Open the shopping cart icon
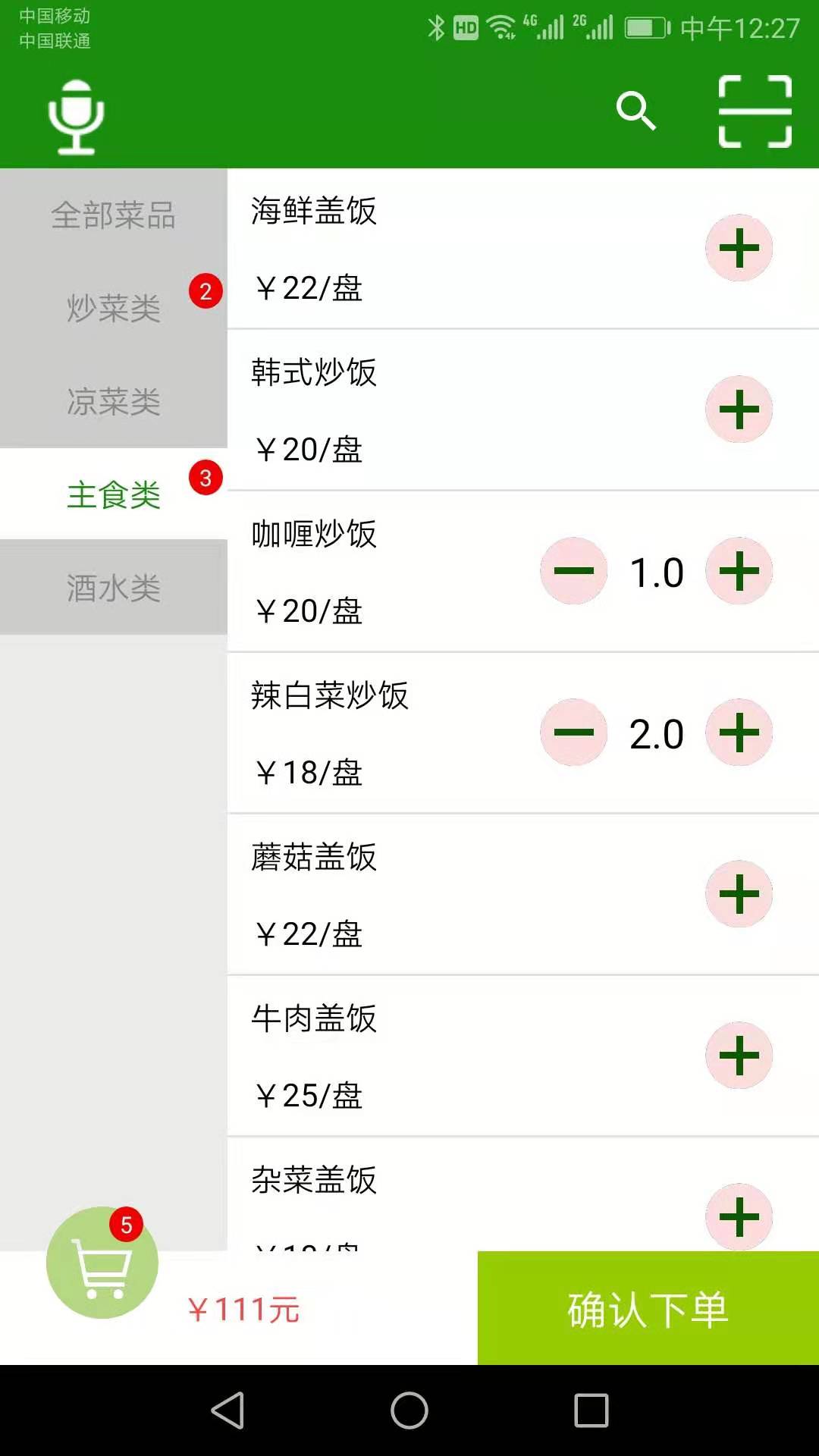819x1456 pixels. tap(102, 1263)
